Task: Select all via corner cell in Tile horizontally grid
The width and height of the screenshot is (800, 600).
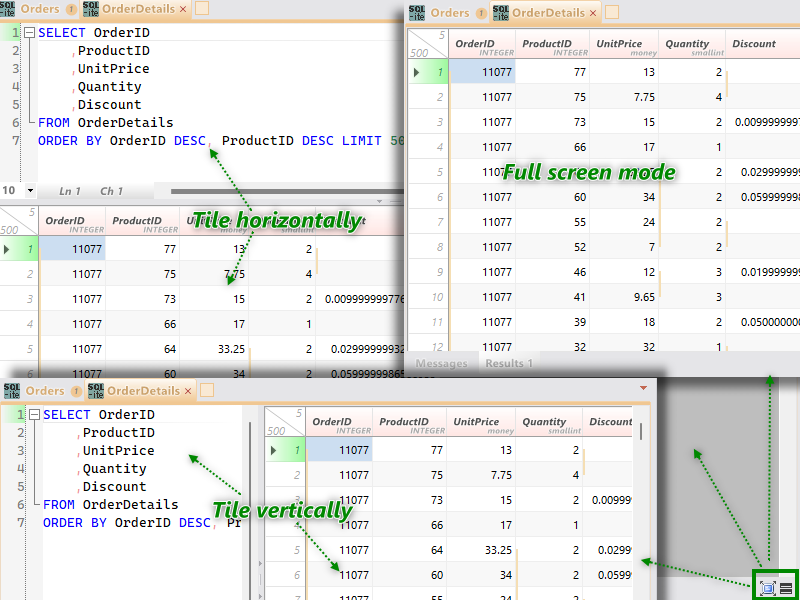Action: click(18, 220)
